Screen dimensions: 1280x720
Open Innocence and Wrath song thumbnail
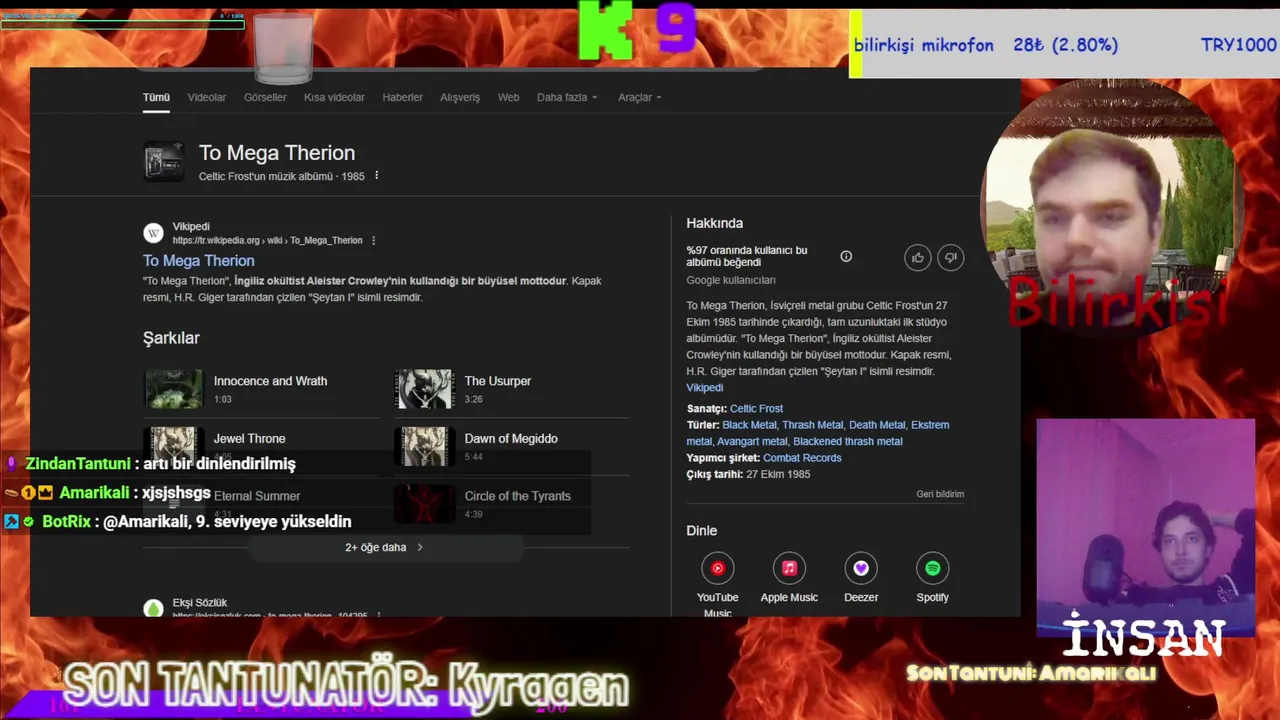[173, 389]
